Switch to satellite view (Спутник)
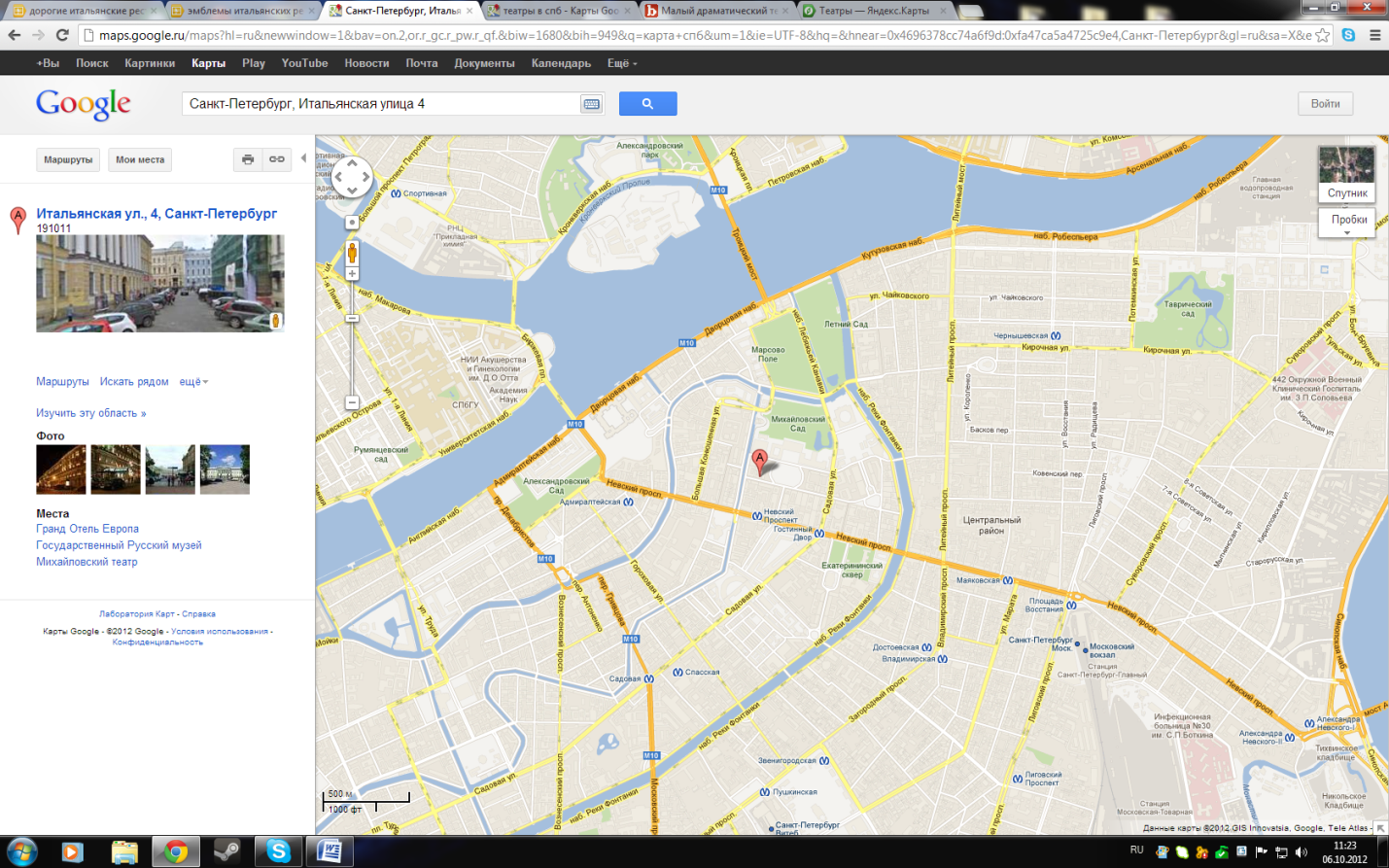This screenshot has height=868, width=1389. (x=1346, y=174)
